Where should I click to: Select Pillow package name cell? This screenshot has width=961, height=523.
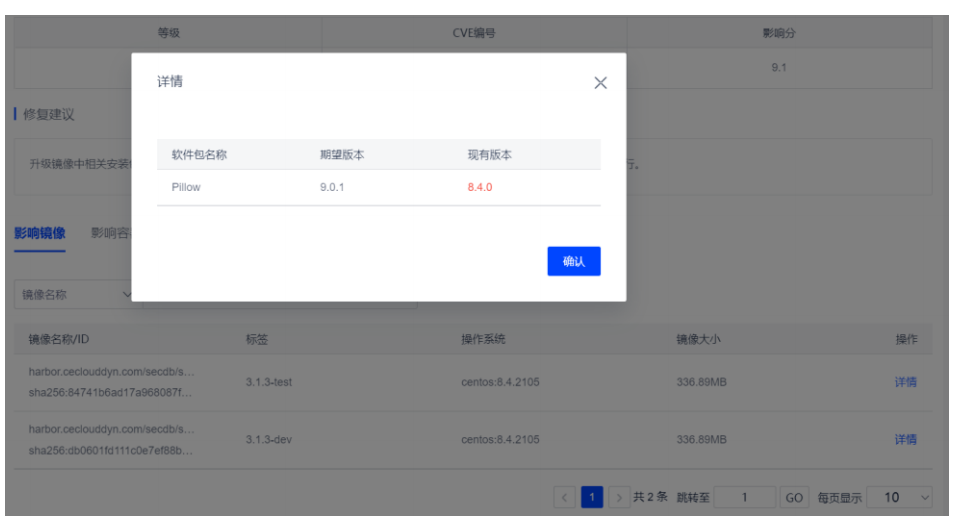tap(186, 187)
